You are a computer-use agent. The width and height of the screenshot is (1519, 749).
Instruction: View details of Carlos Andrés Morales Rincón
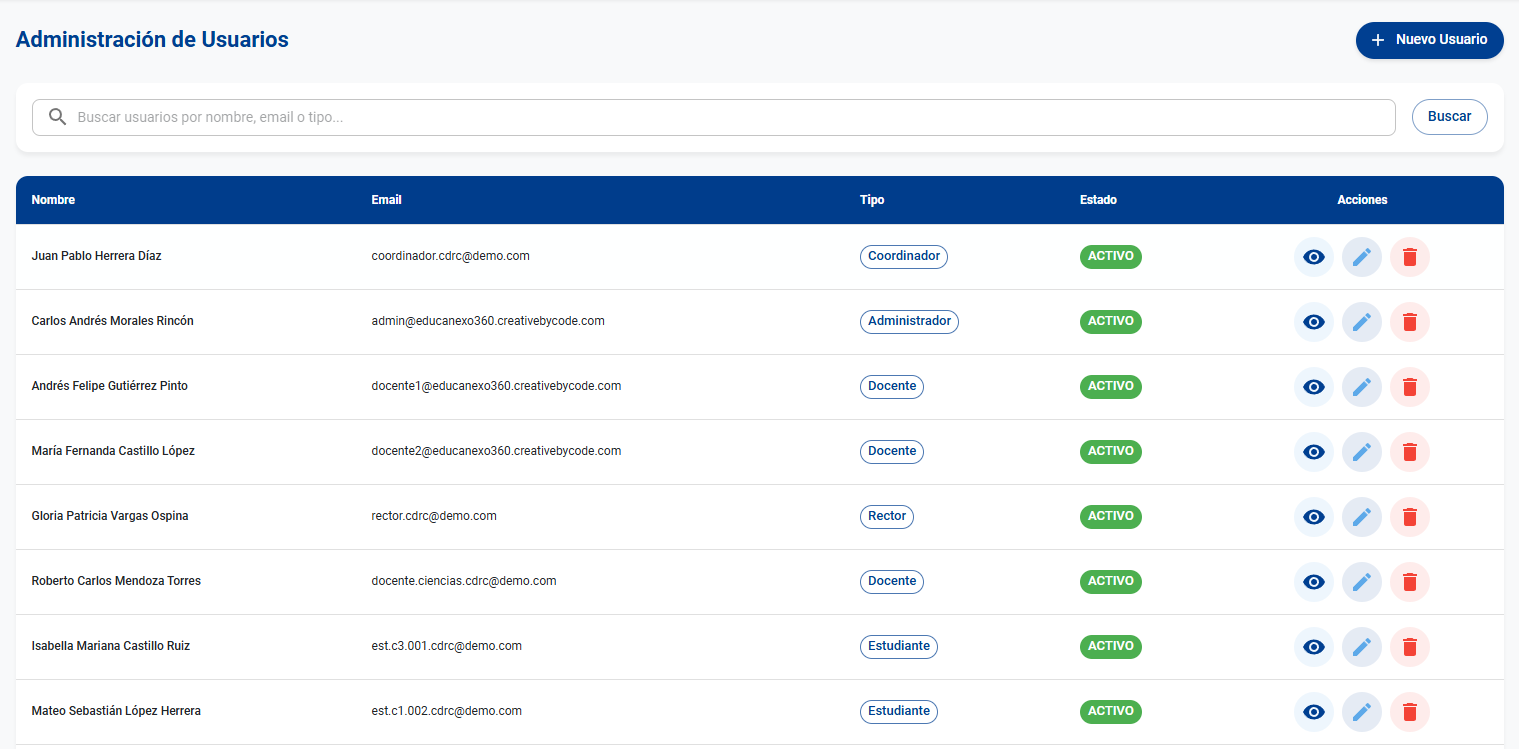point(1314,322)
